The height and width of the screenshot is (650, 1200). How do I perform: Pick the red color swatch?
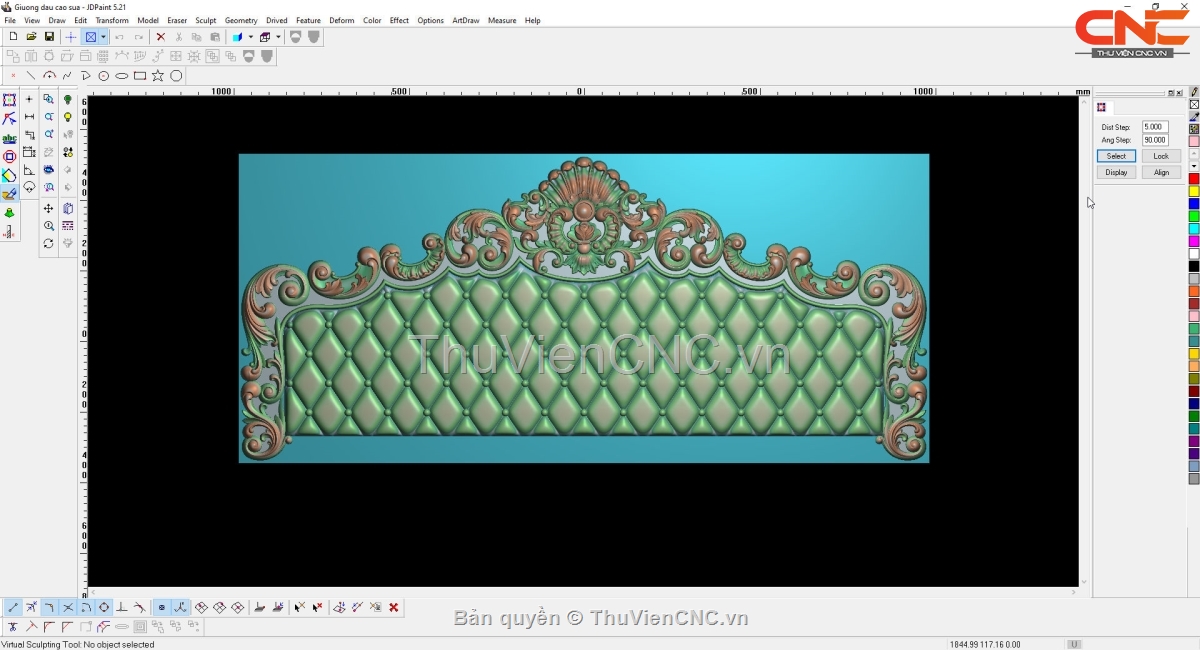[x=1194, y=179]
